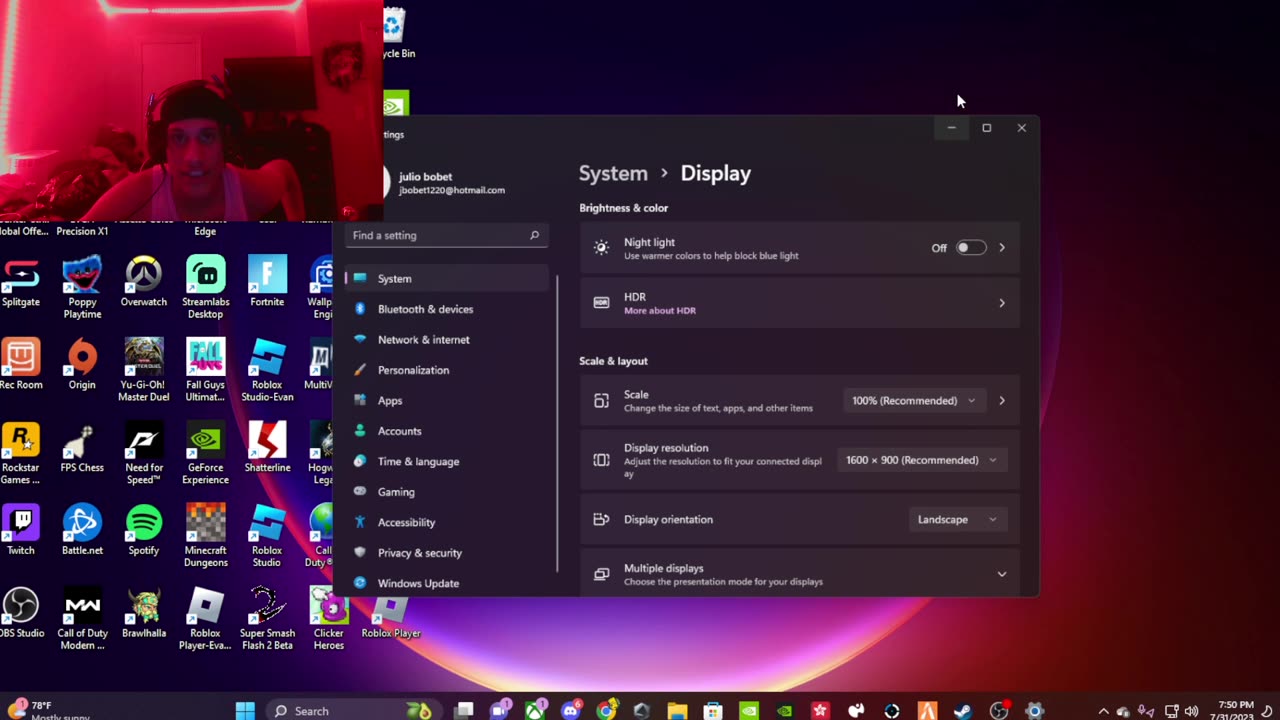
Task: Open the Scale percentage dropdown
Action: [x=913, y=401]
